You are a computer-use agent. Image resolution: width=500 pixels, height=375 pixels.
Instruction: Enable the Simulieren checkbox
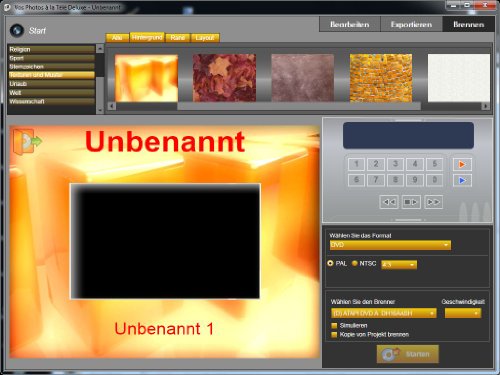tap(334, 325)
